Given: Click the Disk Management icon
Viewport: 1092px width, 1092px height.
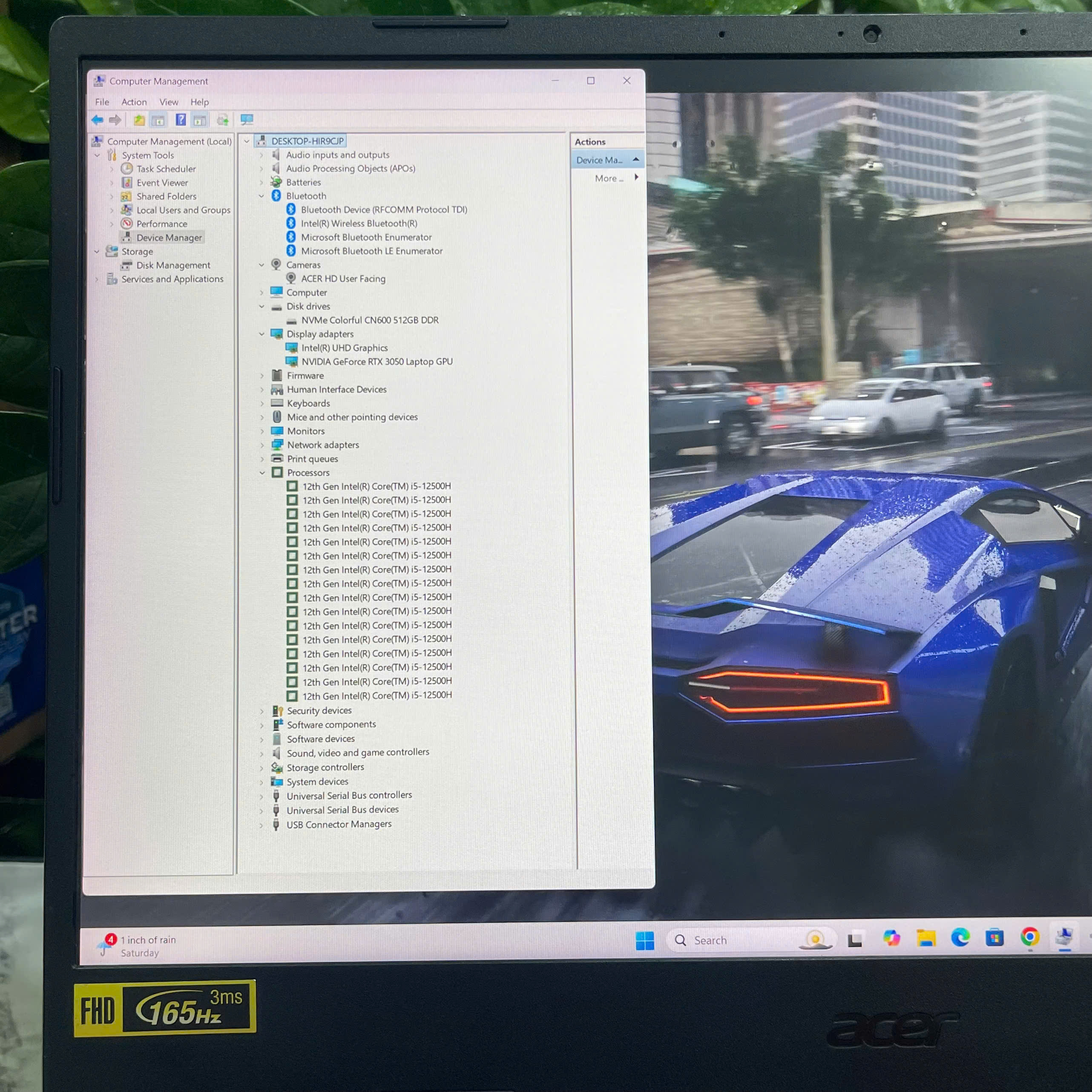Looking at the screenshot, I should (126, 265).
